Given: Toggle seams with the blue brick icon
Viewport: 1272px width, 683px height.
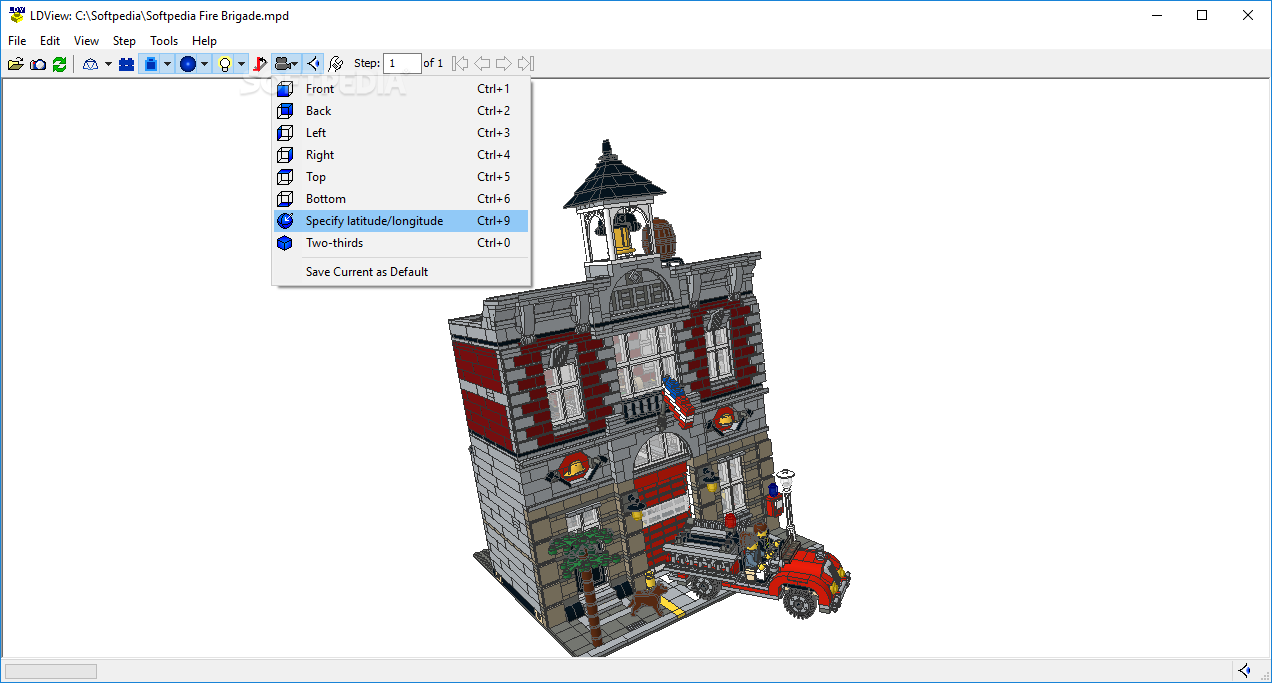Looking at the screenshot, I should (x=126, y=64).
